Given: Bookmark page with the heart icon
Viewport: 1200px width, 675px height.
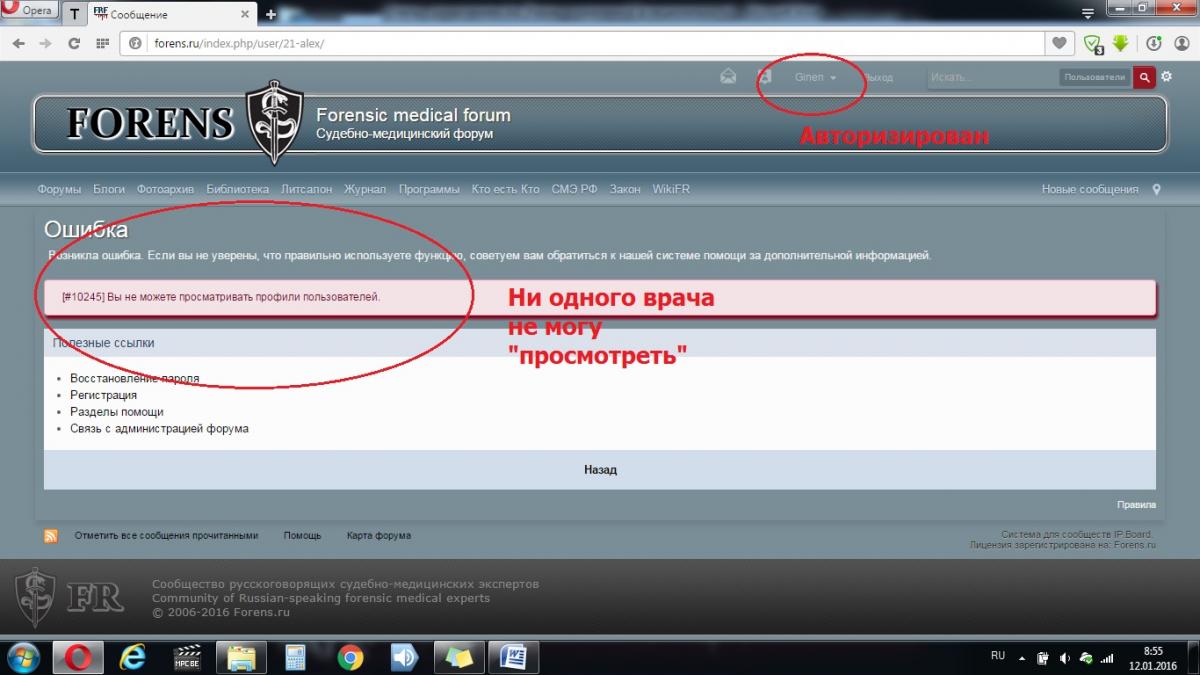Looking at the screenshot, I should coord(1059,44).
